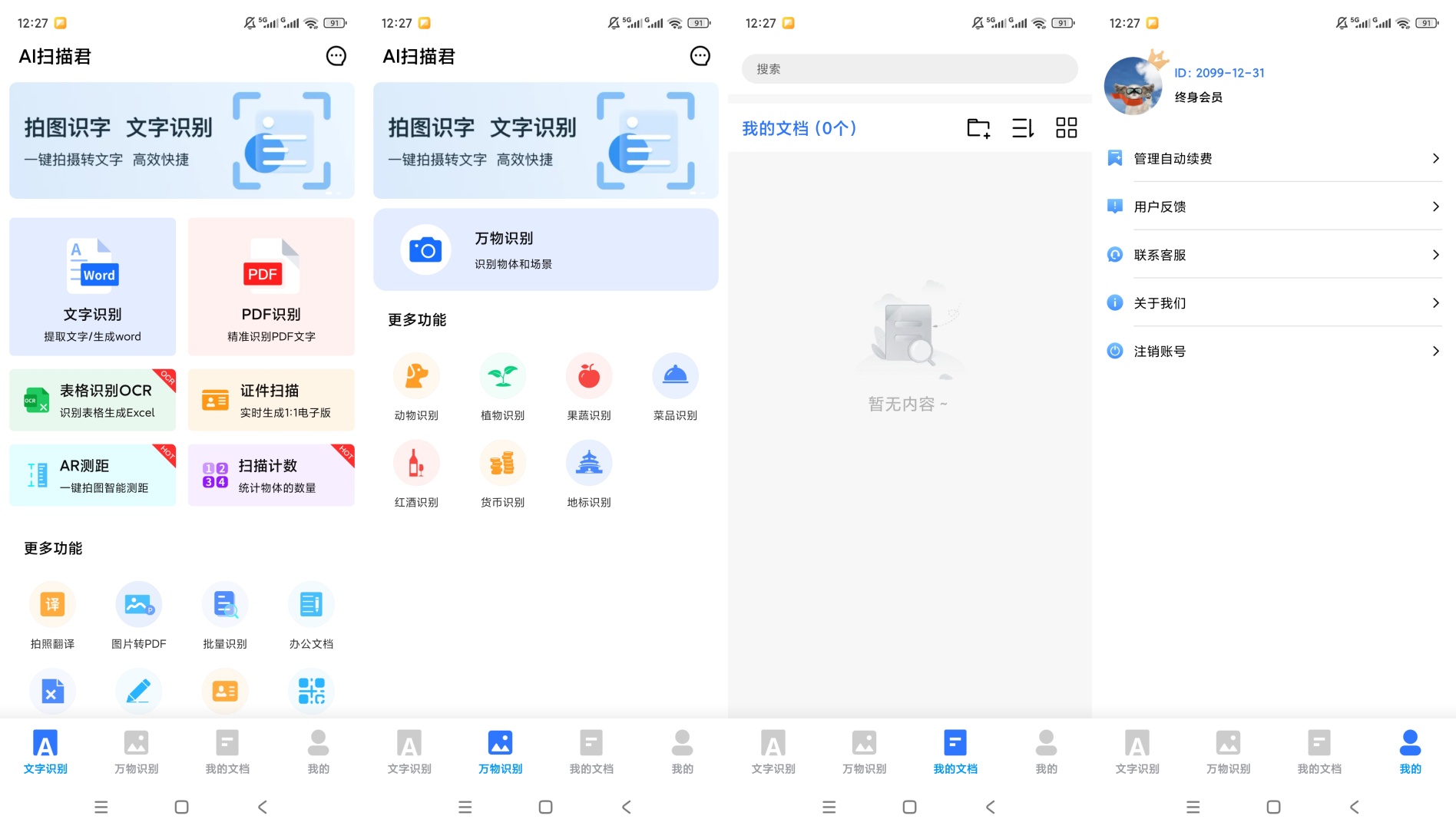Viewport: 1456px width, 829px height.
Task: Open the AR测距 measurement card
Action: [92, 475]
